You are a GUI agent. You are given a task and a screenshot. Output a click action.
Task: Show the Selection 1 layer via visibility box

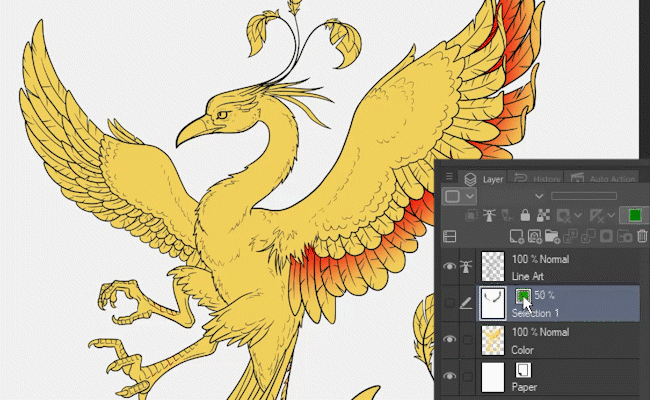[449, 303]
